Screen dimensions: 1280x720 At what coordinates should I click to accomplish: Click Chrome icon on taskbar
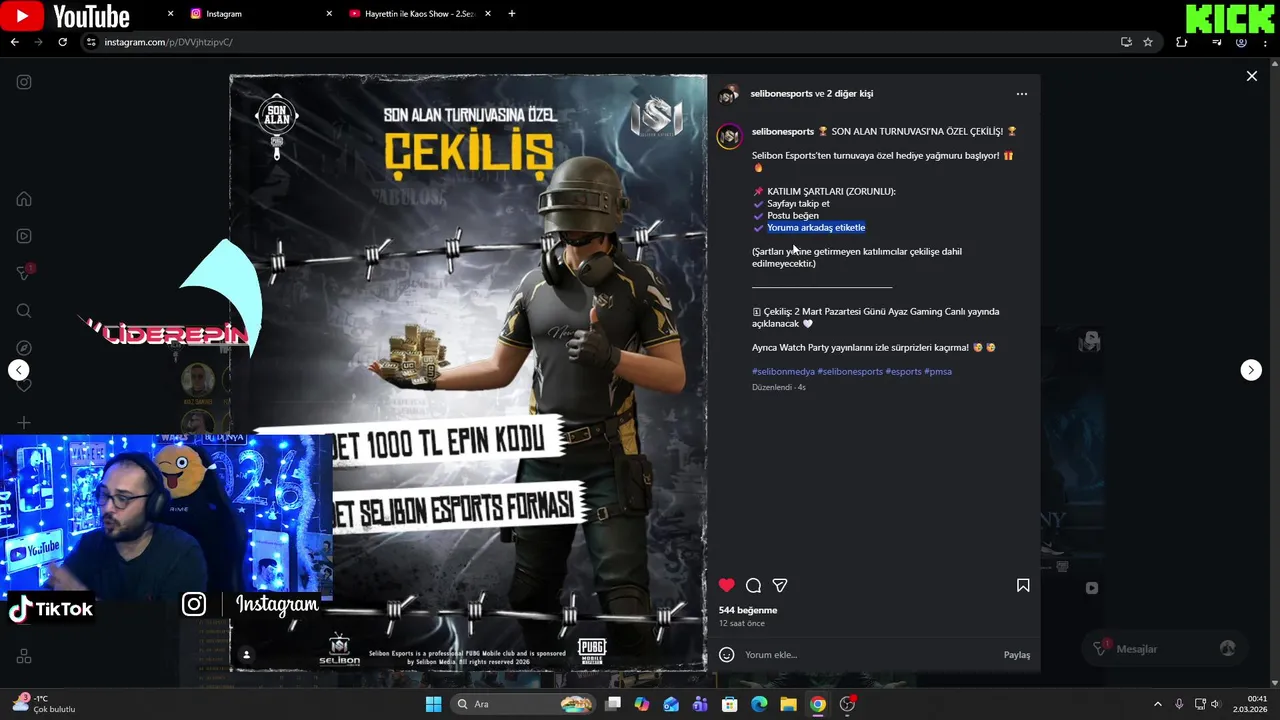click(x=818, y=704)
